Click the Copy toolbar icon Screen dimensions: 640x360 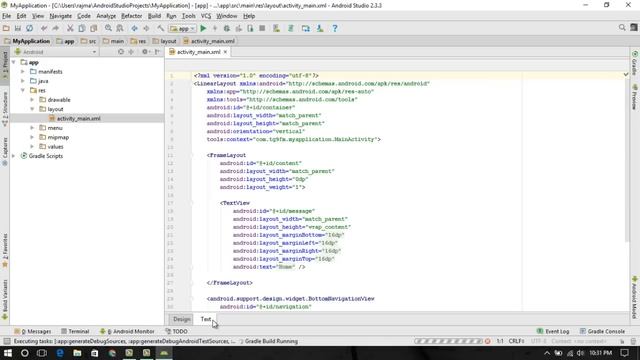tap(82, 28)
